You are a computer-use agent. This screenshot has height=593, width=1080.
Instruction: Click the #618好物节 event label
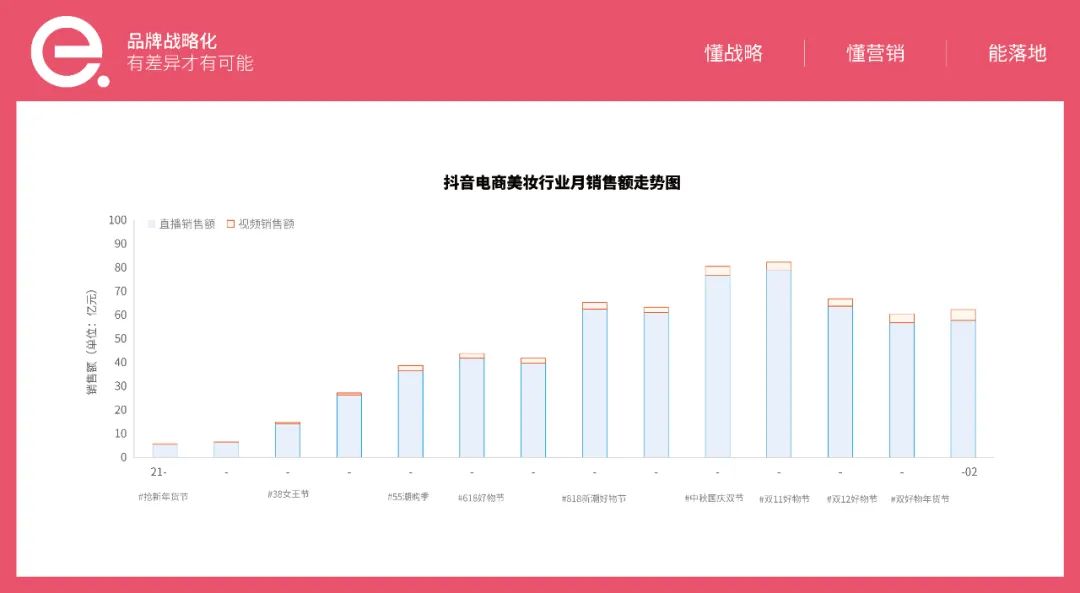pyautogui.click(x=481, y=497)
